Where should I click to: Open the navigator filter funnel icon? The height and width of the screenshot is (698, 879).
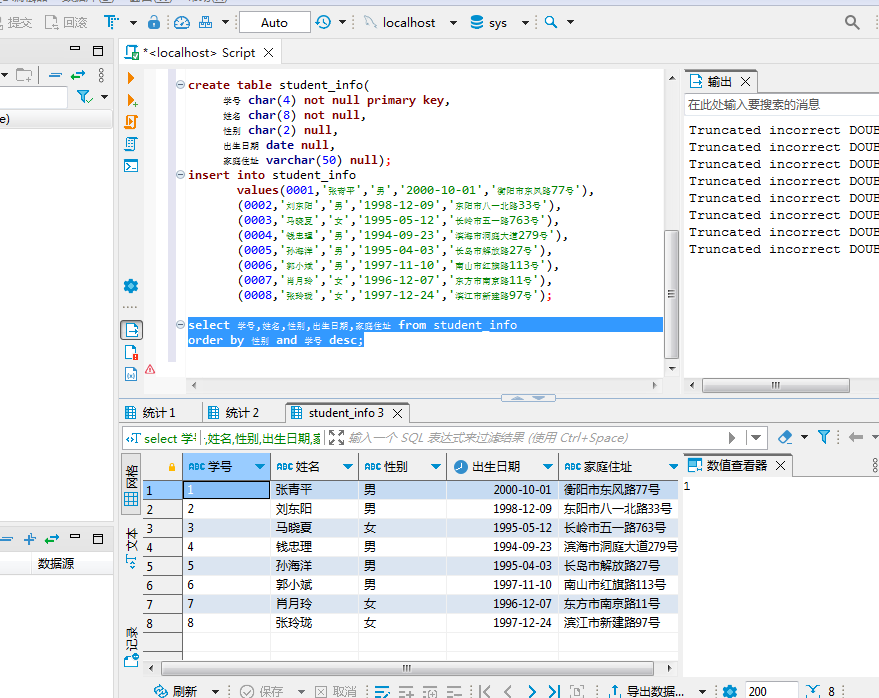[x=84, y=97]
